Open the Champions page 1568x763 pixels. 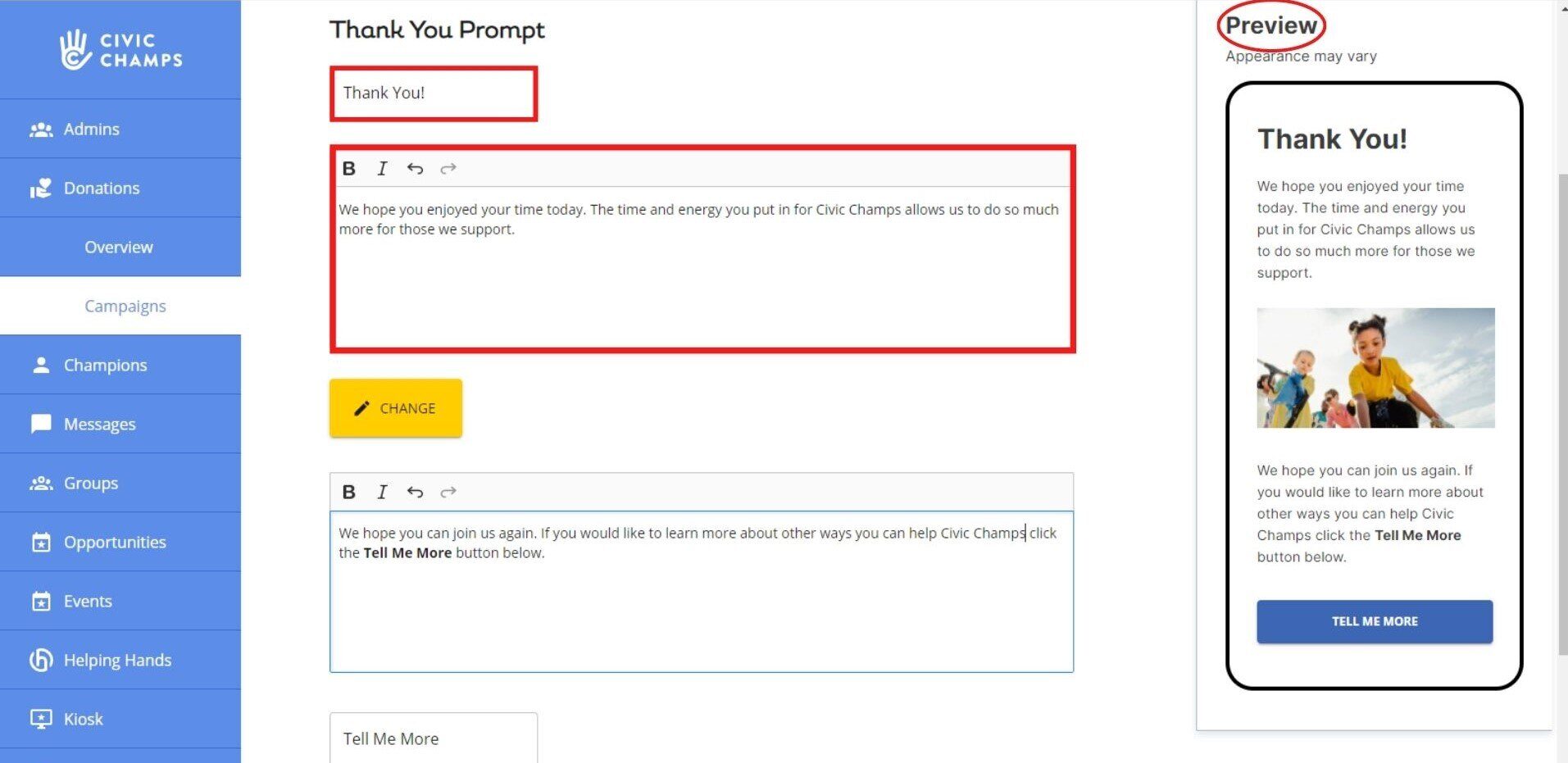click(x=105, y=366)
